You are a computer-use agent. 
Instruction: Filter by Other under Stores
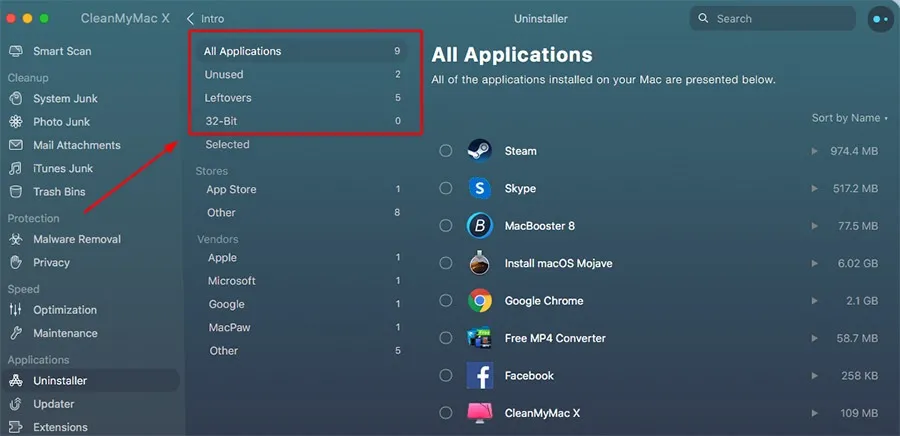[x=301, y=213]
